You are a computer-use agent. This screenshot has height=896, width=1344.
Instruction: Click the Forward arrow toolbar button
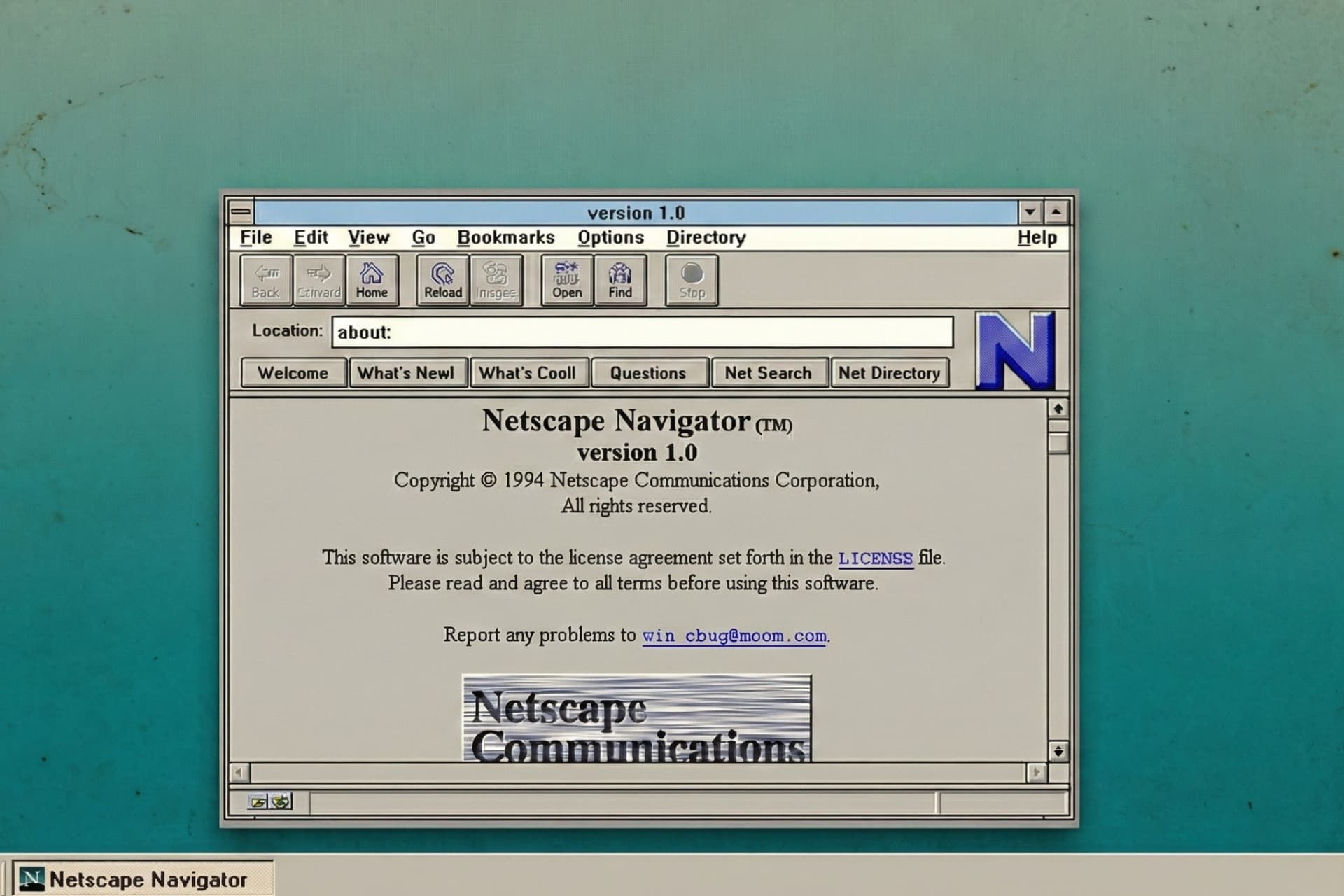point(319,281)
